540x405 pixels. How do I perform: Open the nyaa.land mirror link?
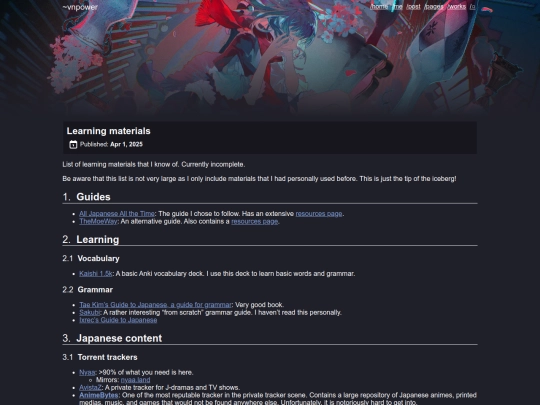coord(135,380)
